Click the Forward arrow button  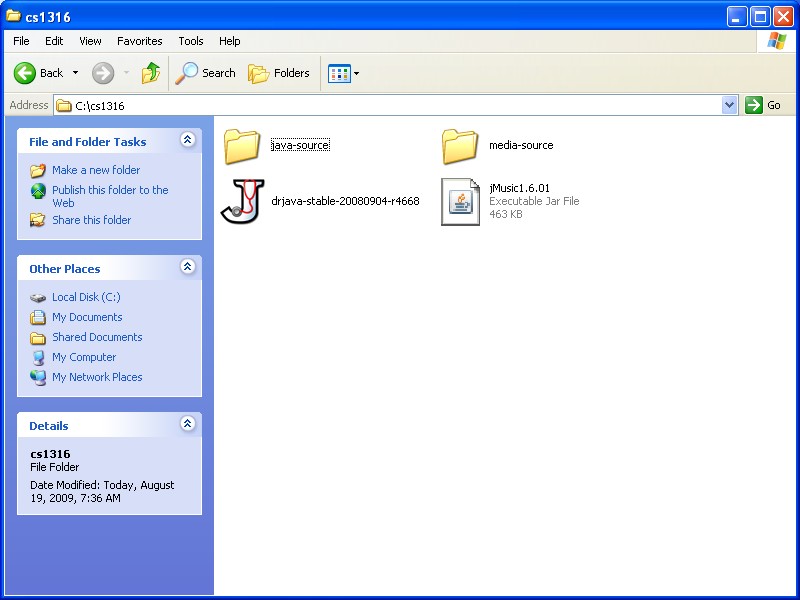(x=103, y=73)
